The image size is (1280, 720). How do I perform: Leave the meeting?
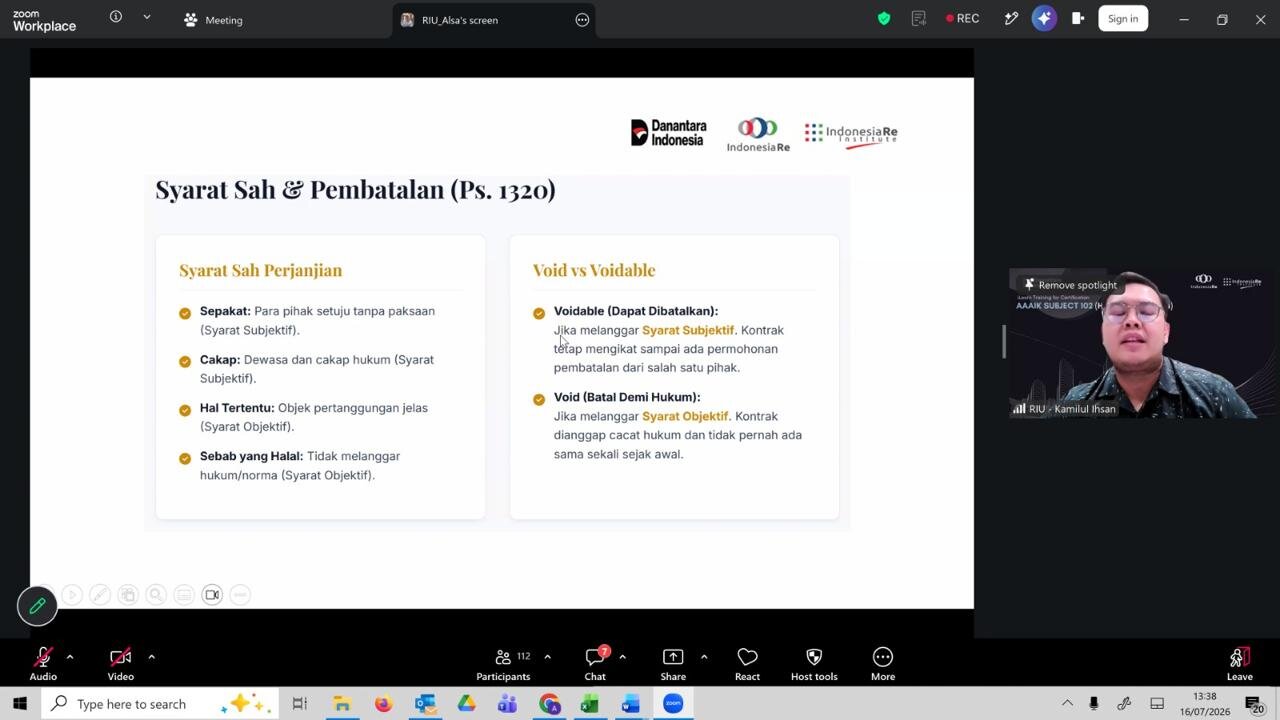pyautogui.click(x=1239, y=663)
